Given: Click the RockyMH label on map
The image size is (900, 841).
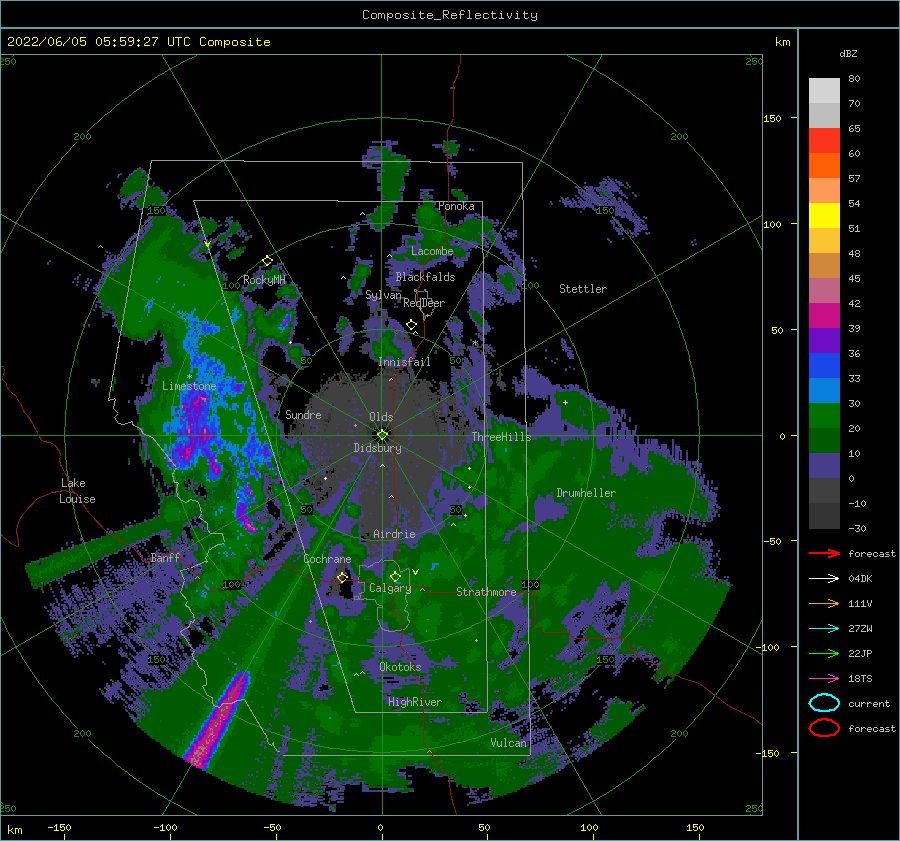Looking at the screenshot, I should click(264, 280).
